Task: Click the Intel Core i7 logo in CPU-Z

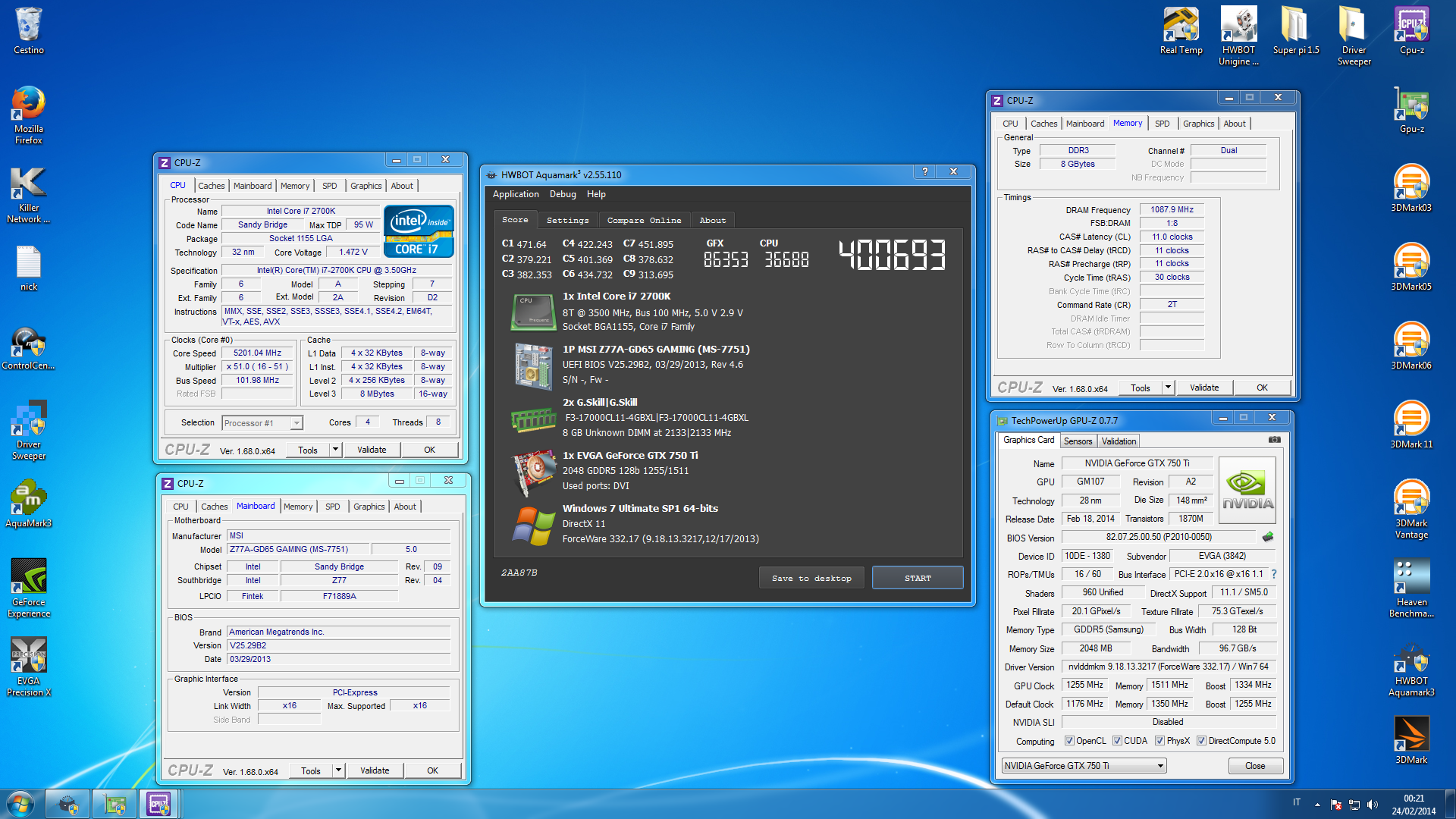Action: click(x=419, y=231)
